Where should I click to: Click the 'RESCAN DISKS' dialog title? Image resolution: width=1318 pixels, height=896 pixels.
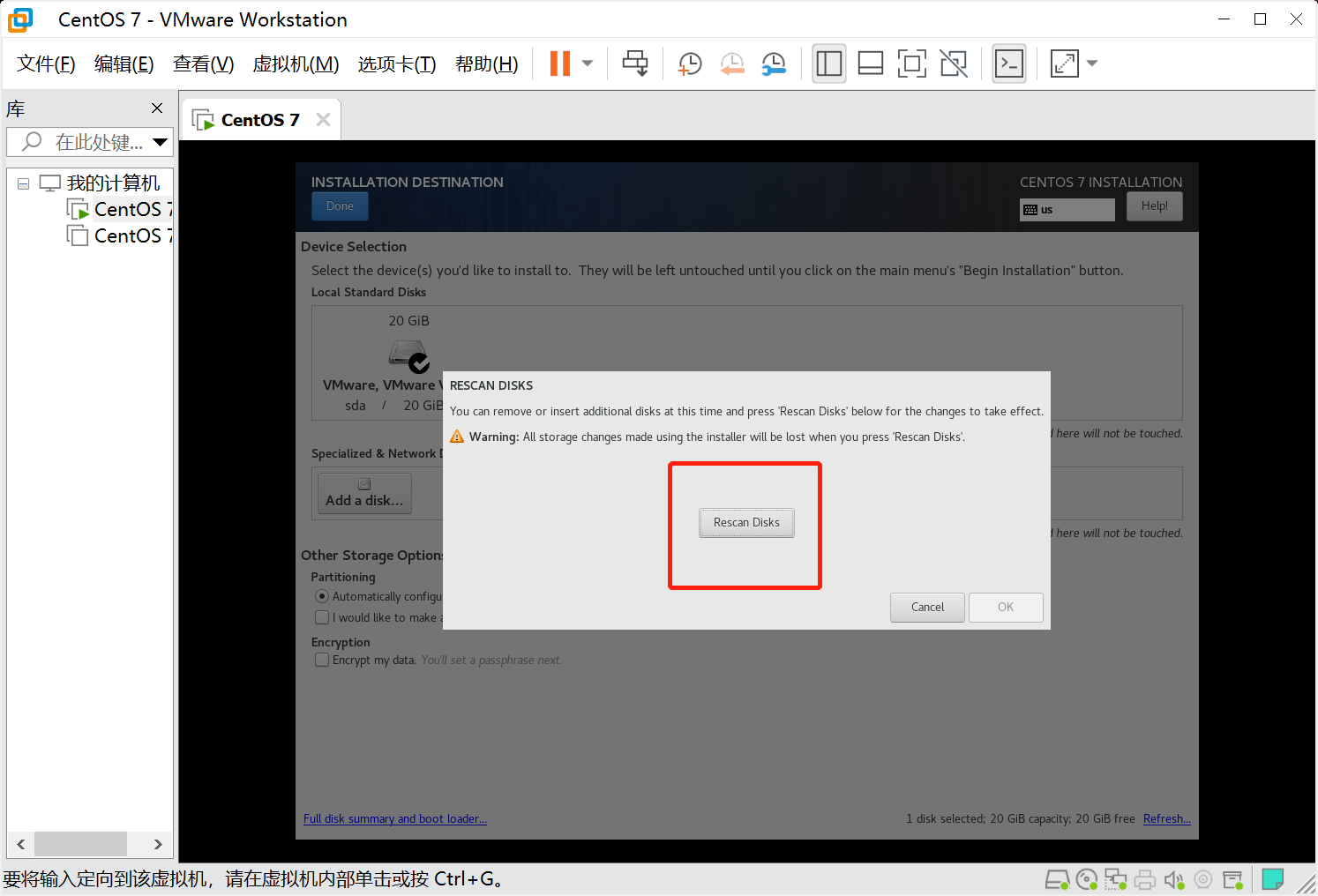click(x=491, y=386)
